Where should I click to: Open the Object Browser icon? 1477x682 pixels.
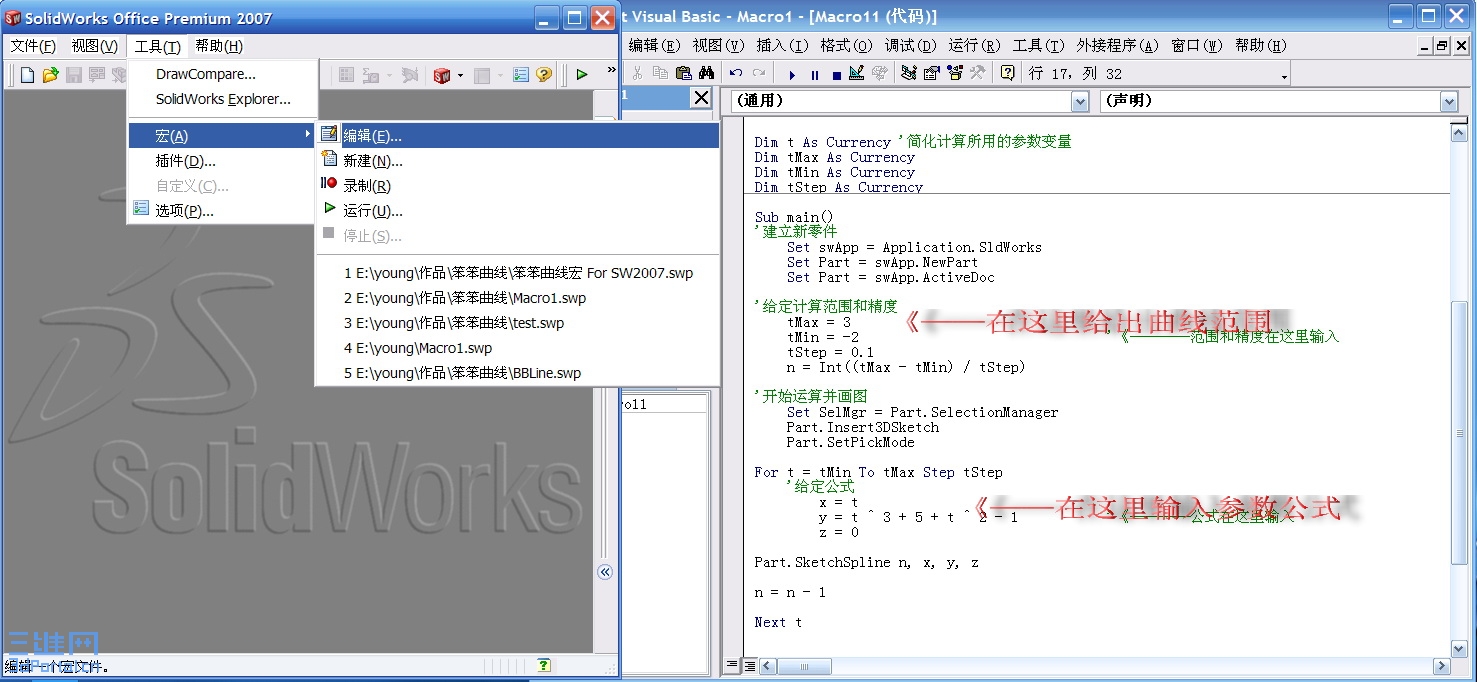point(955,73)
